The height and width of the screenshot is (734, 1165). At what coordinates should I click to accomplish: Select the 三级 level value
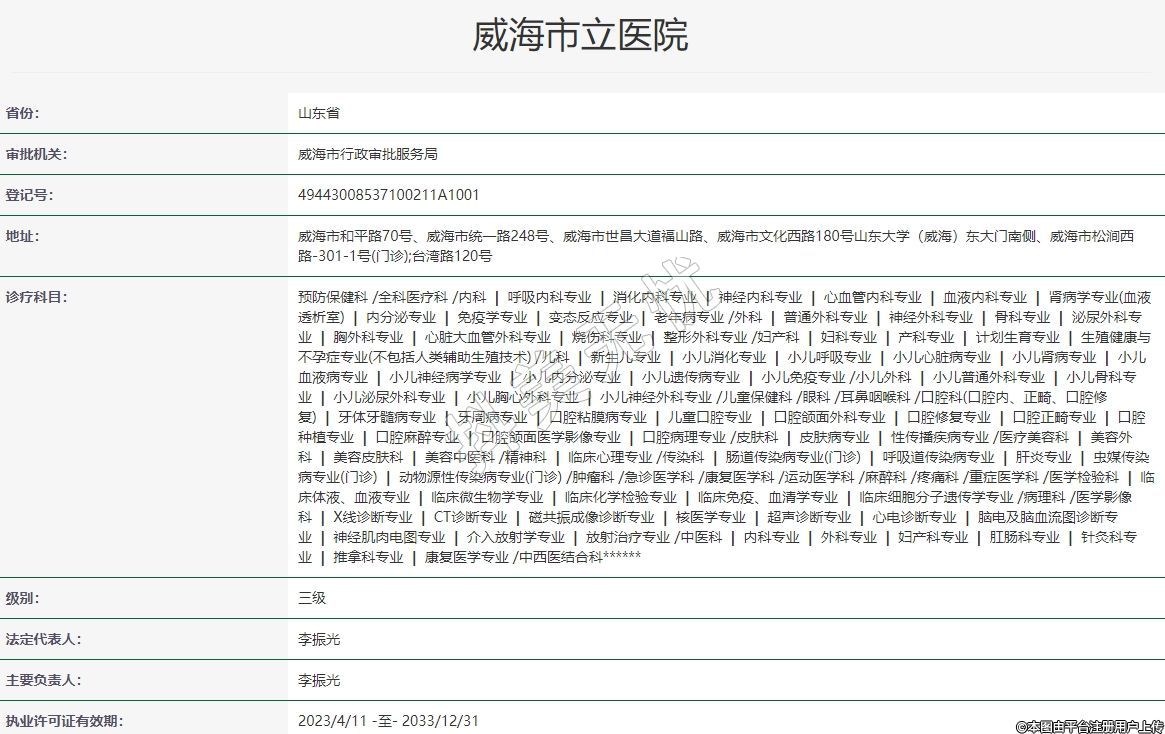click(x=312, y=599)
